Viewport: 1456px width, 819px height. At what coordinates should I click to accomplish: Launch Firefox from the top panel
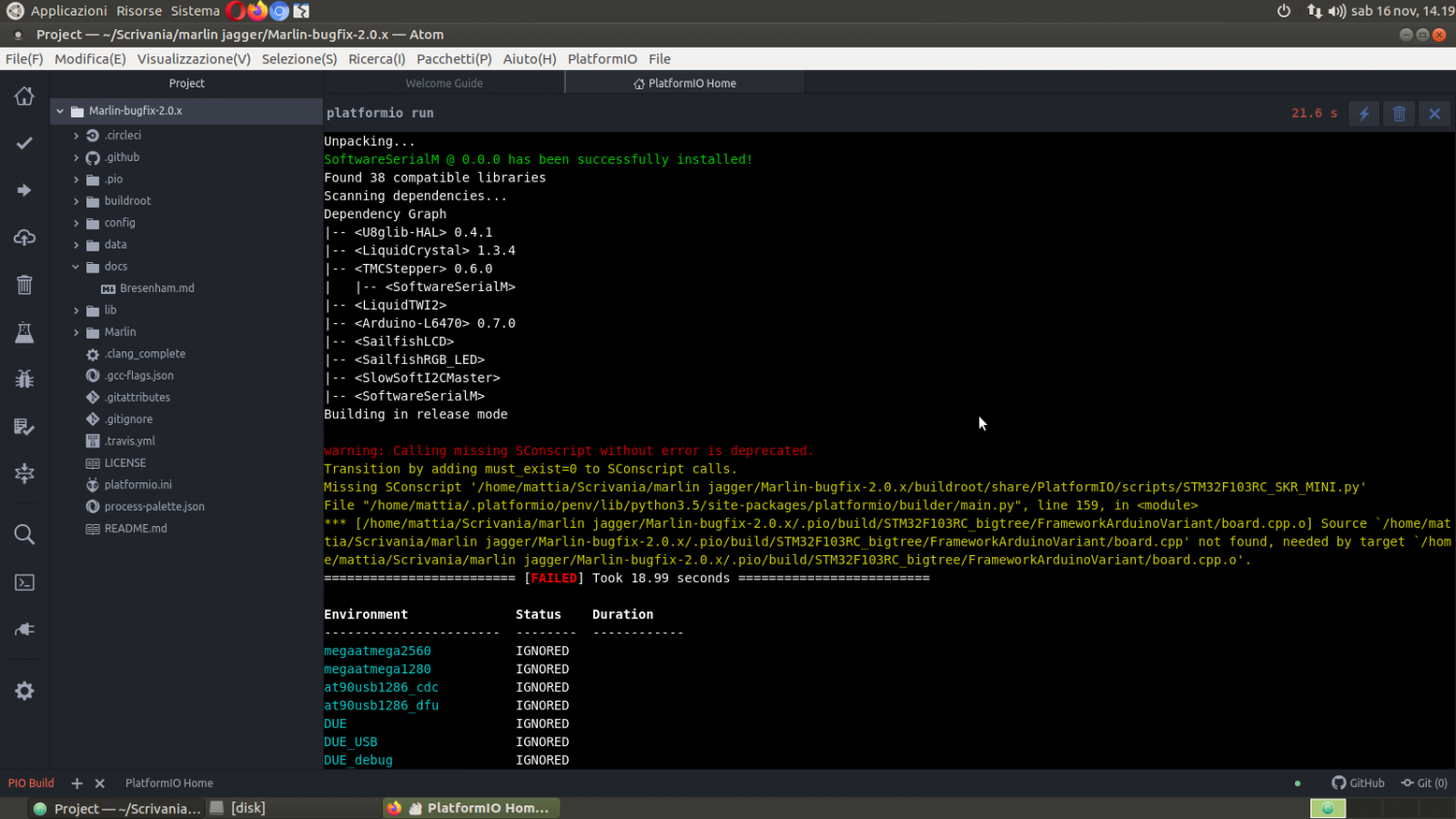point(257,11)
